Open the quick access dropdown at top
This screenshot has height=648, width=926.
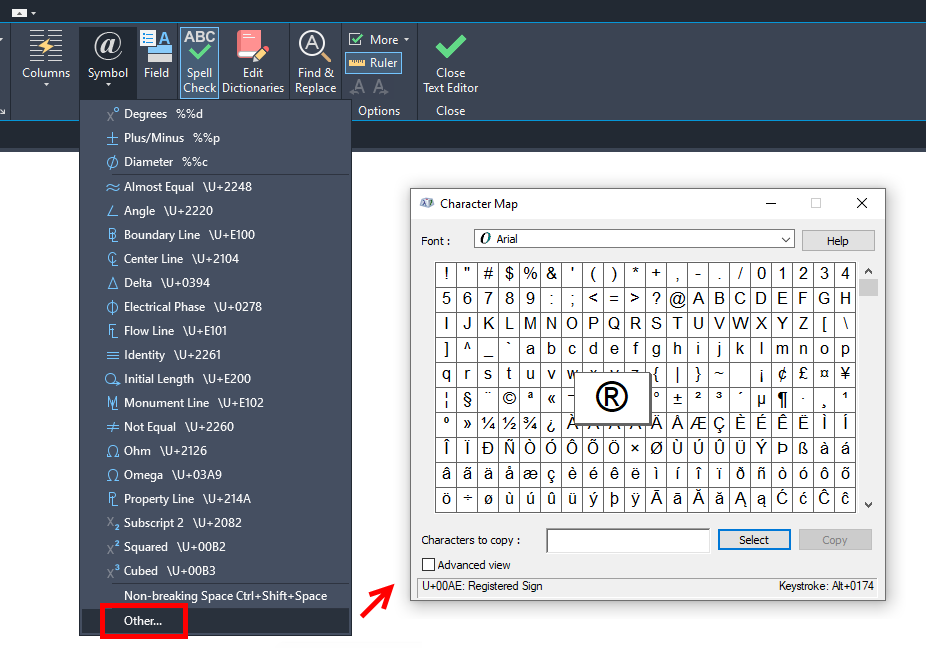(34, 13)
